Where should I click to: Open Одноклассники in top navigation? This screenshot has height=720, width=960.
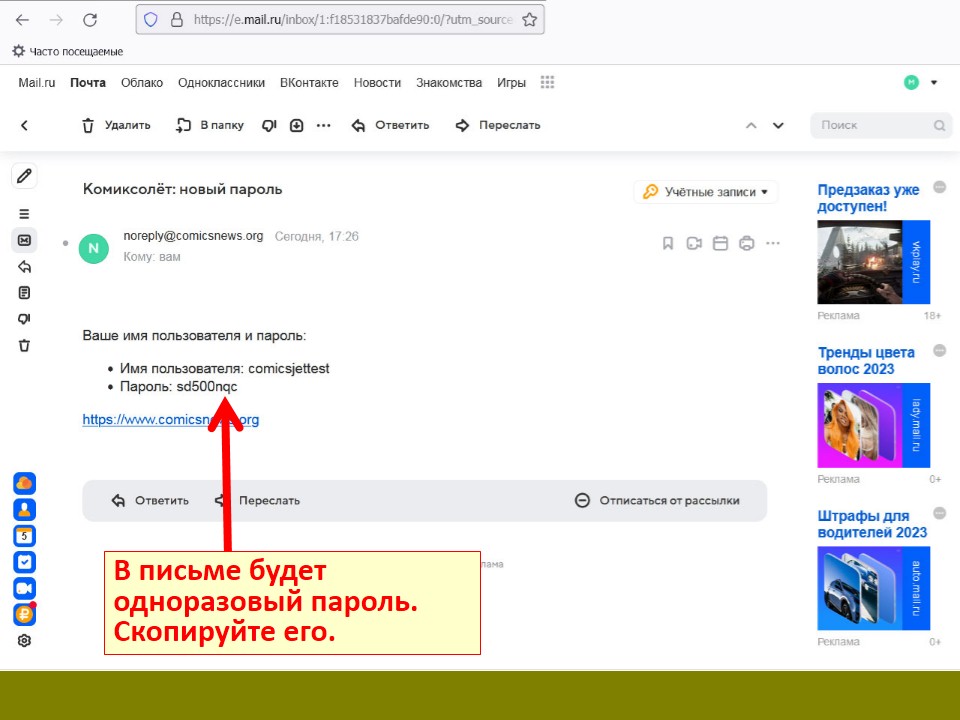coord(222,83)
